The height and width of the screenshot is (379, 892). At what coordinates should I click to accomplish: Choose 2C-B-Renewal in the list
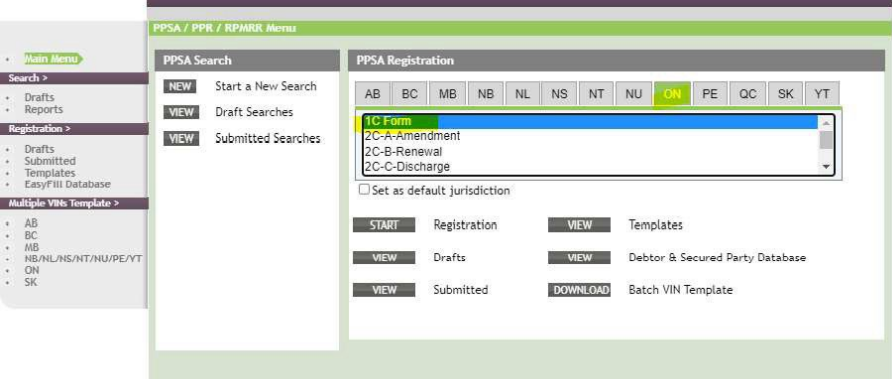[x=591, y=152]
